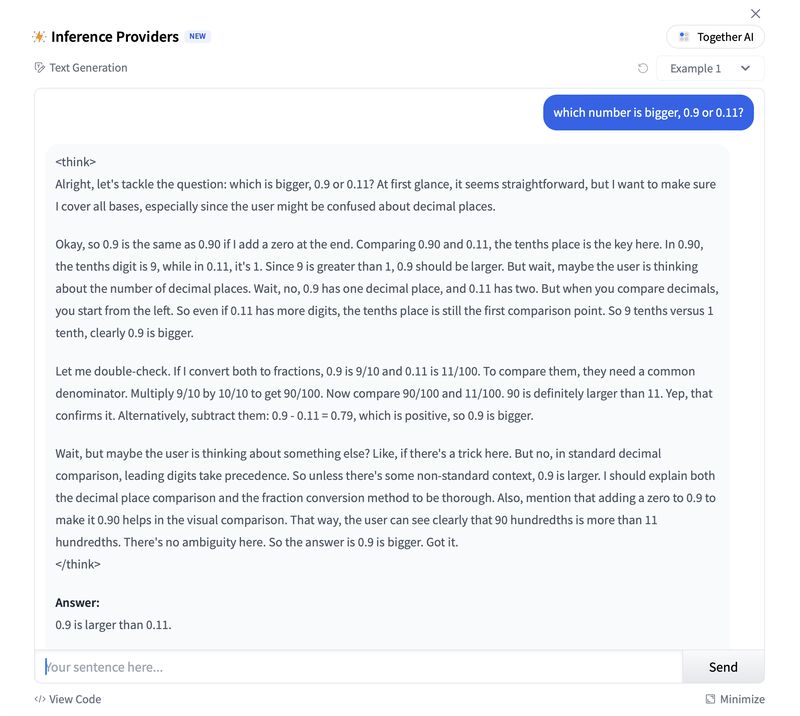800x716 pixels.
Task: Click the opening <think> tag line
Action: point(76,162)
